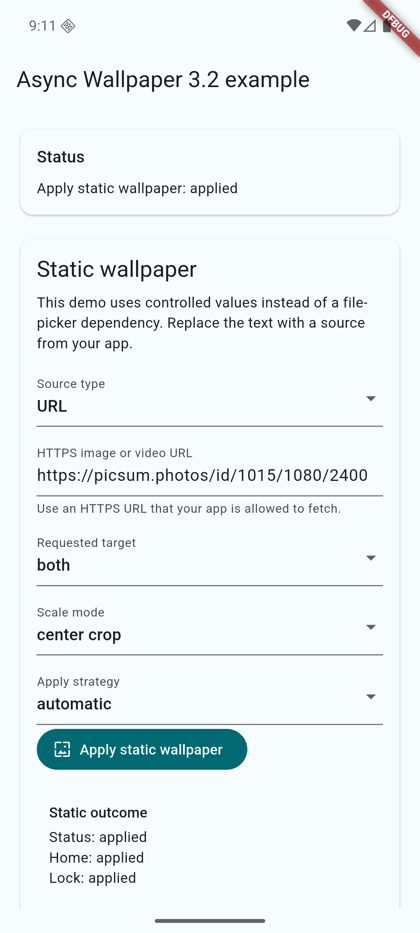Tap the cellular signal icon in the status bar
Image resolution: width=420 pixels, height=933 pixels.
point(370,26)
